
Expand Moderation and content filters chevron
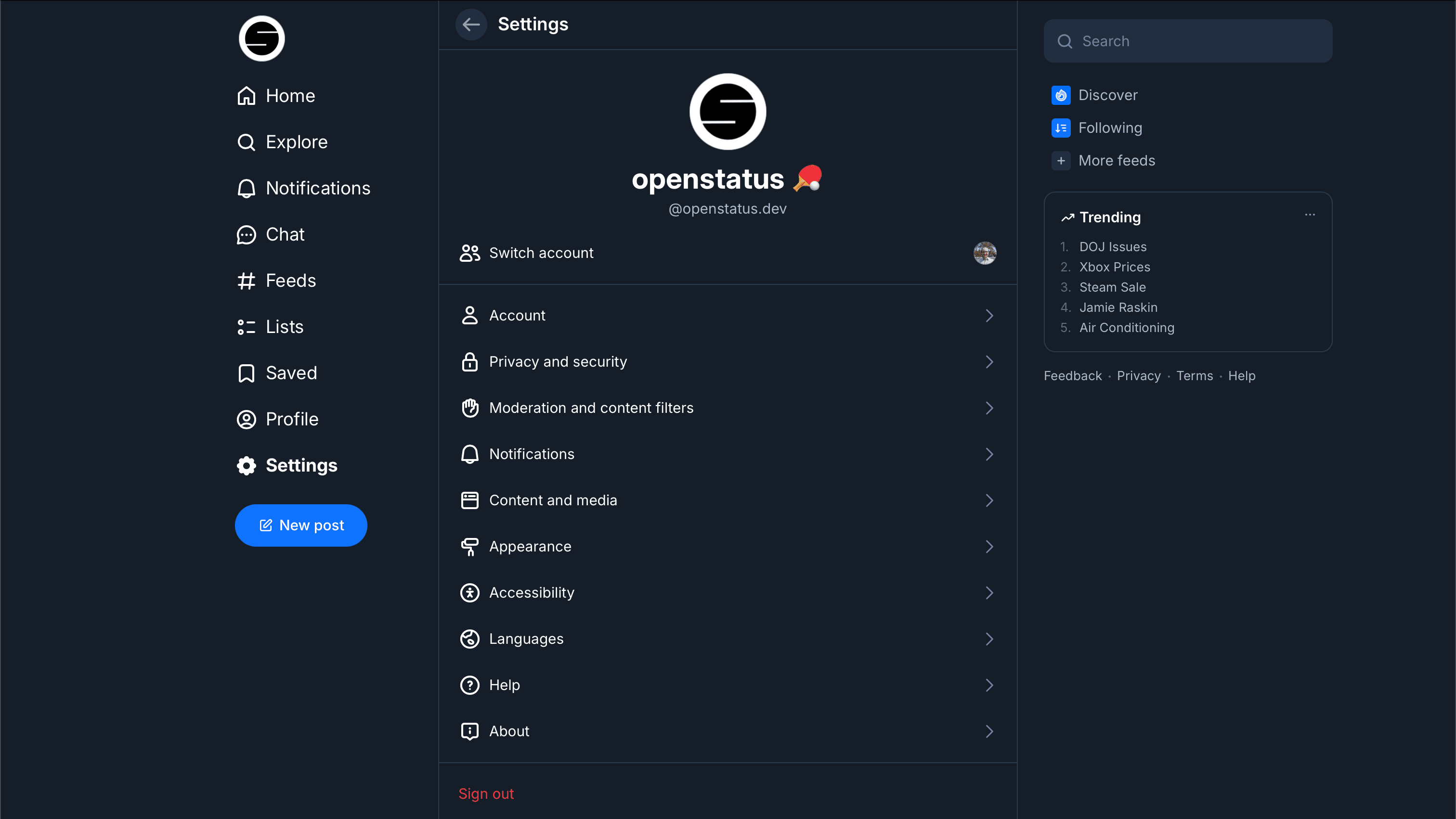tap(989, 408)
